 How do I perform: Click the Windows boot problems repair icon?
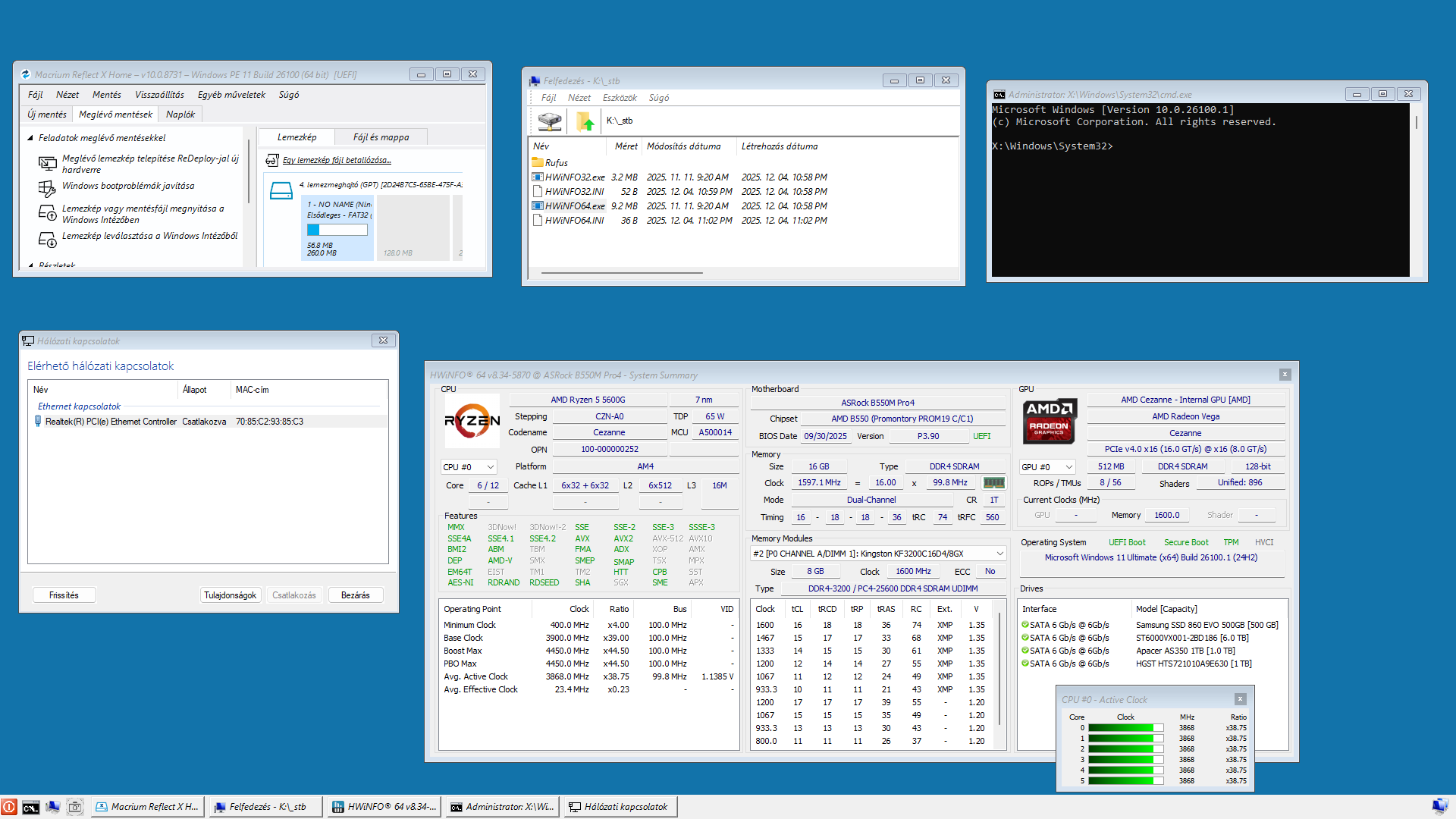tap(47, 187)
